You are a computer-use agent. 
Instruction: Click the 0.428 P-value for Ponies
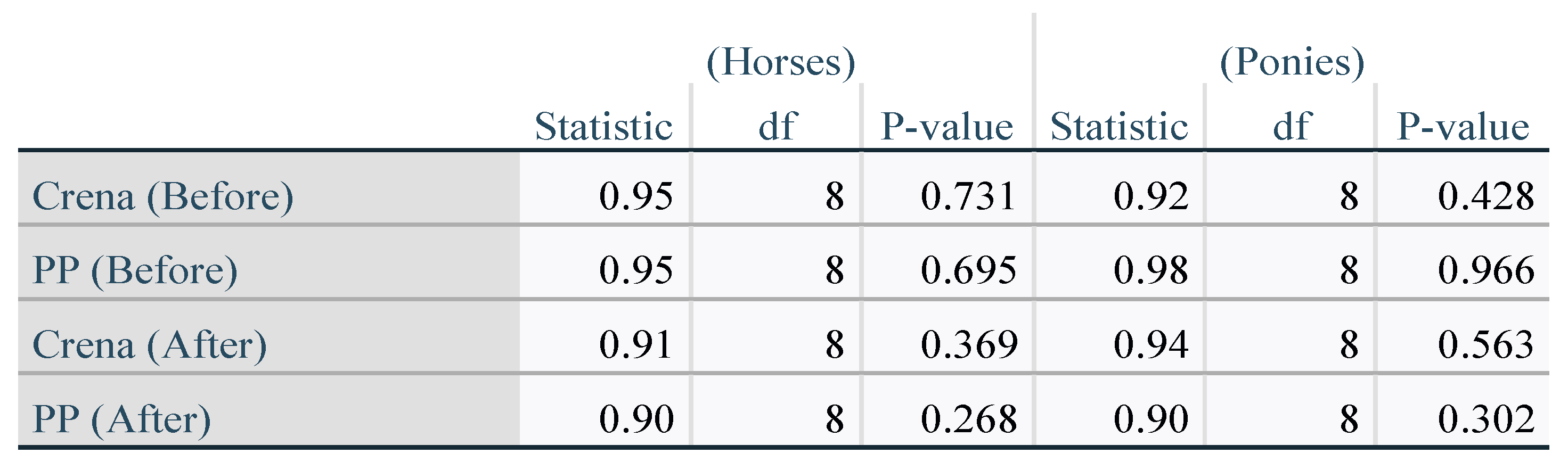[x=1485, y=196]
